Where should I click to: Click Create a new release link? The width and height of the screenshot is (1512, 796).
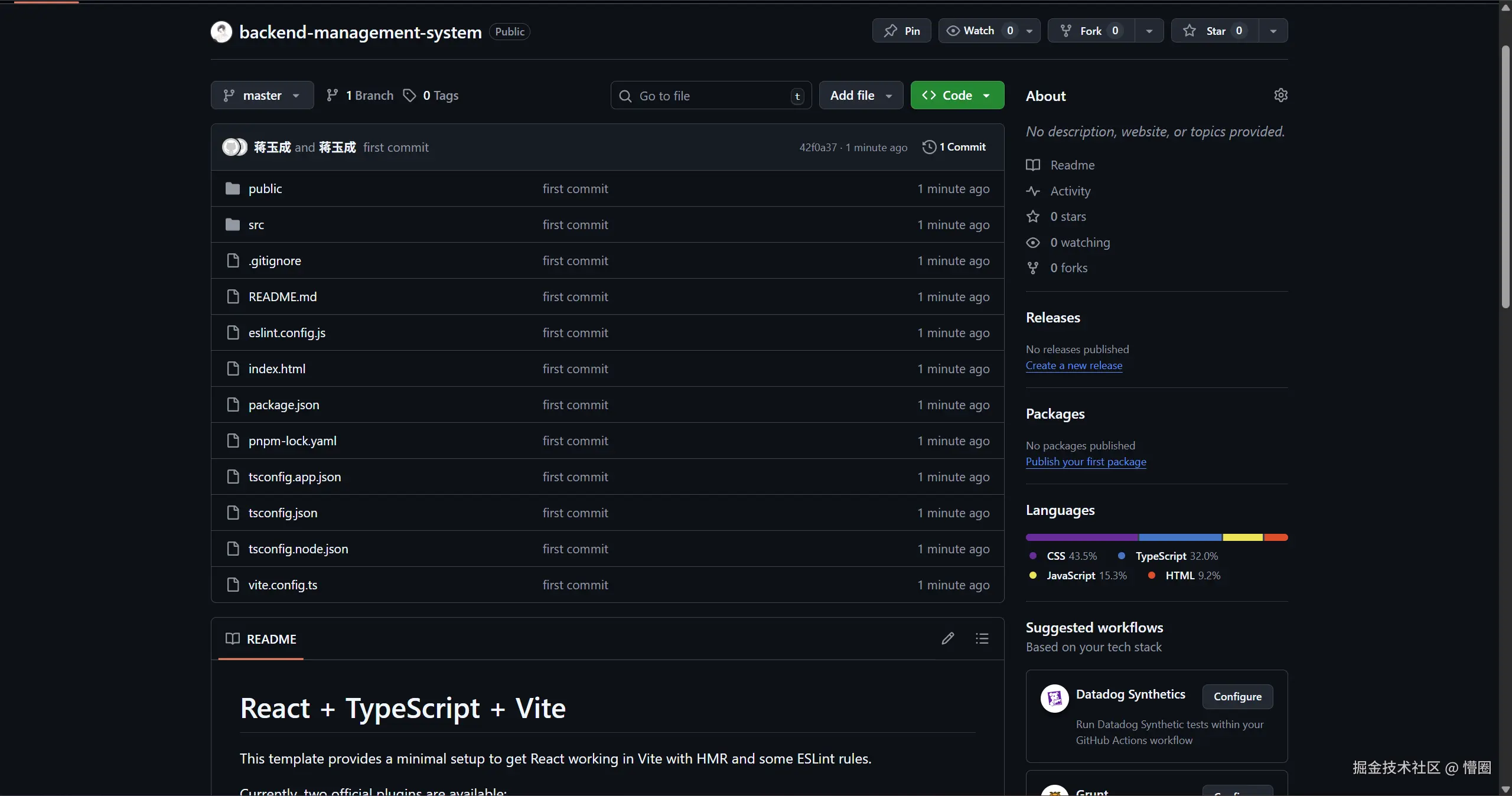[1074, 365]
